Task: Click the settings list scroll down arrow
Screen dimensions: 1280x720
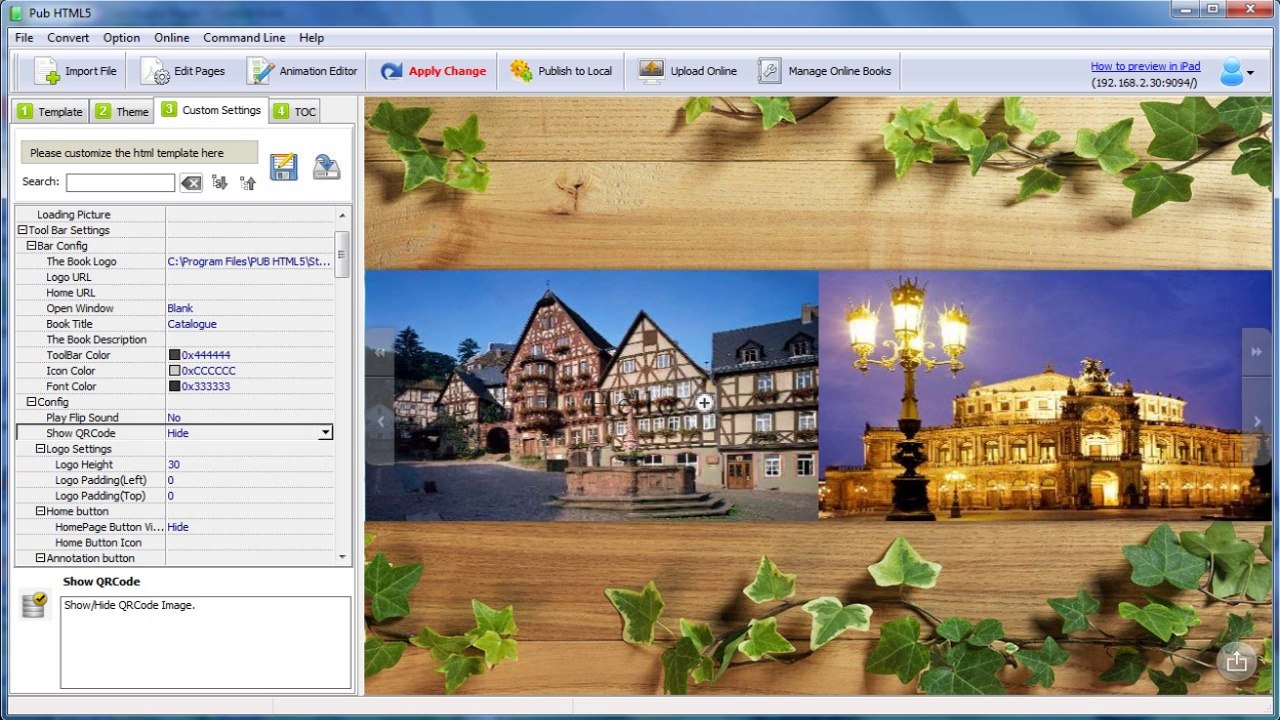Action: point(342,558)
